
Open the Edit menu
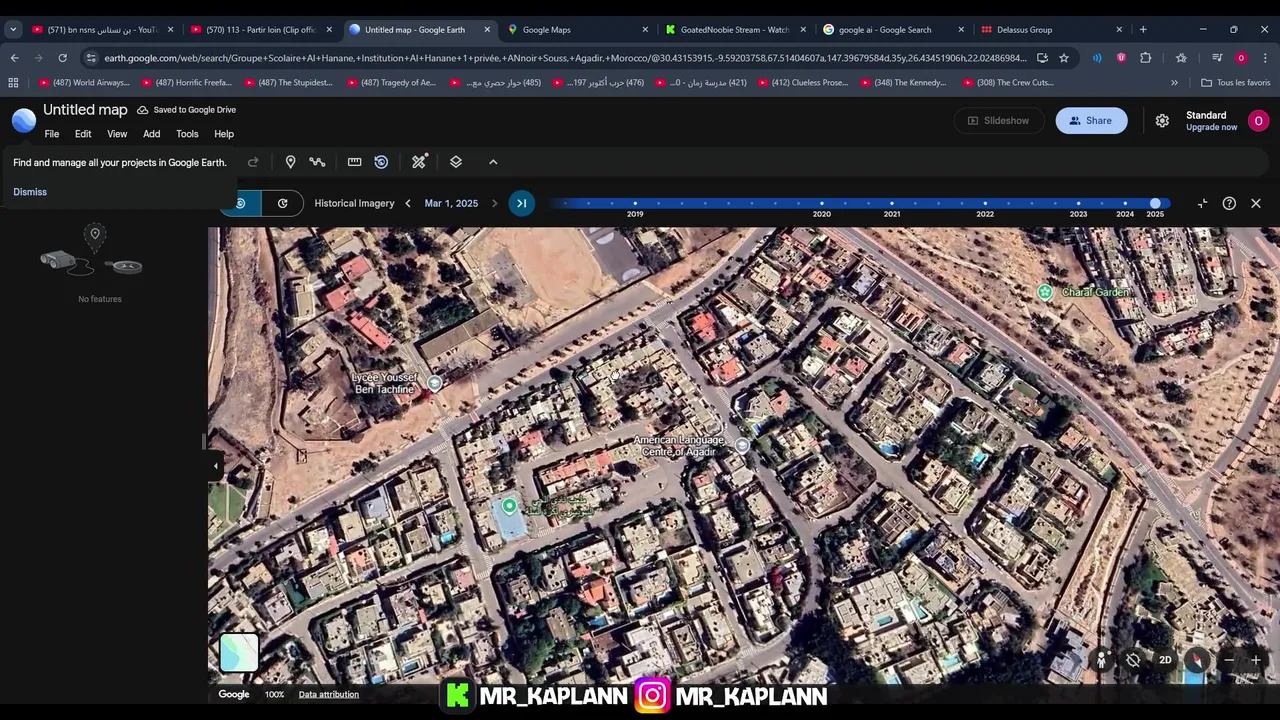pos(83,134)
